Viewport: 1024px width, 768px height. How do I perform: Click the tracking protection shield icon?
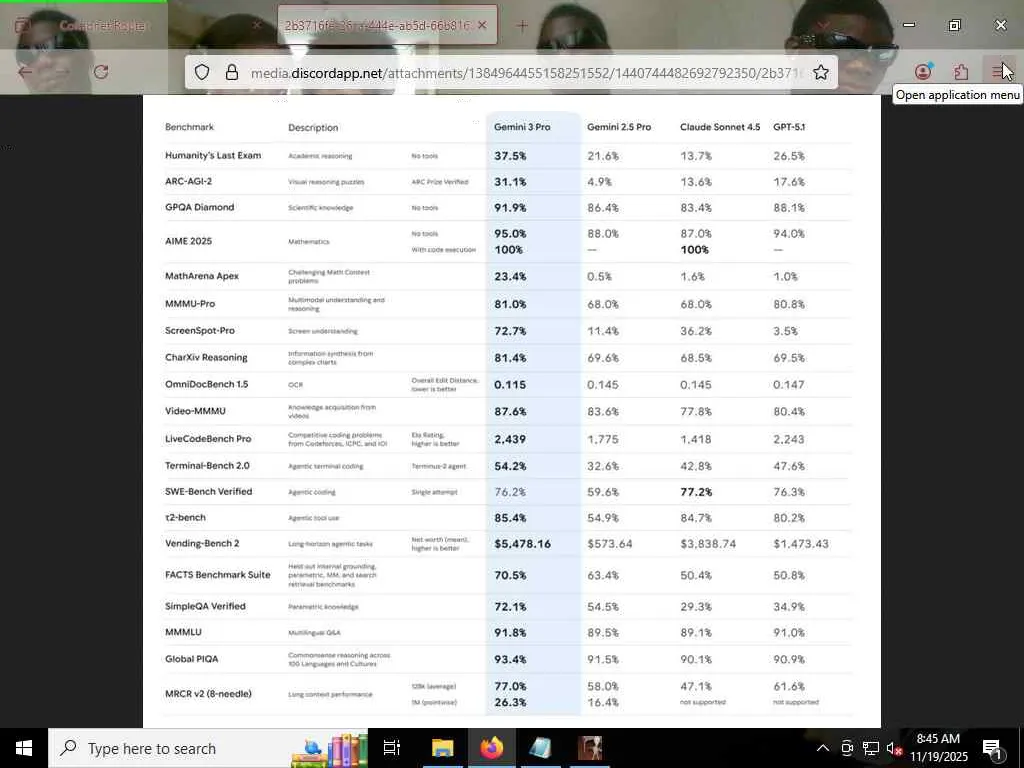[202, 72]
